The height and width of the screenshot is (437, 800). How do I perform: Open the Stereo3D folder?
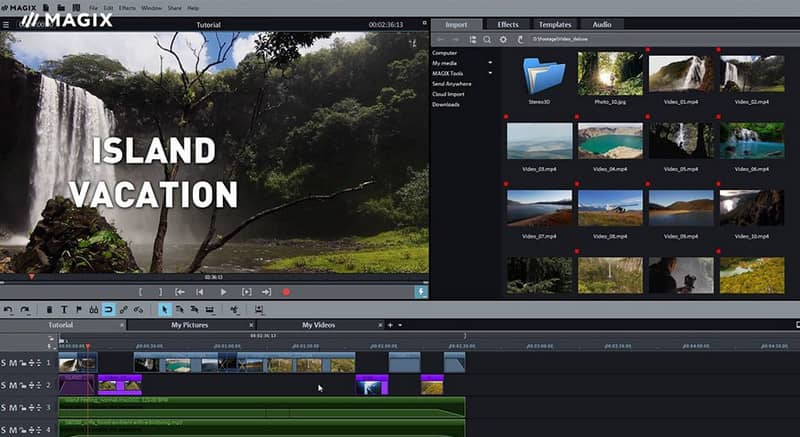[x=543, y=75]
